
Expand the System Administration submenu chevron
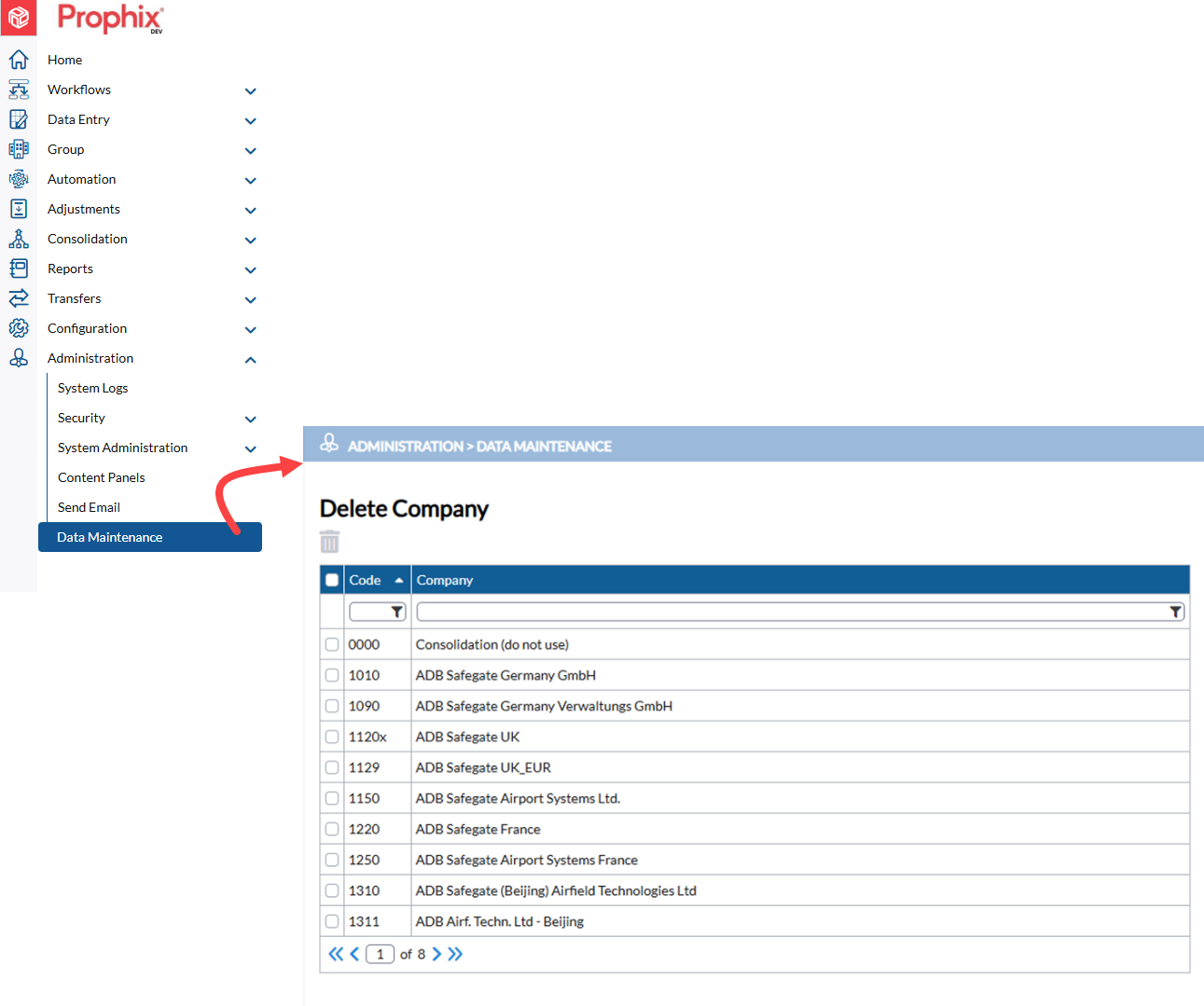tap(250, 449)
